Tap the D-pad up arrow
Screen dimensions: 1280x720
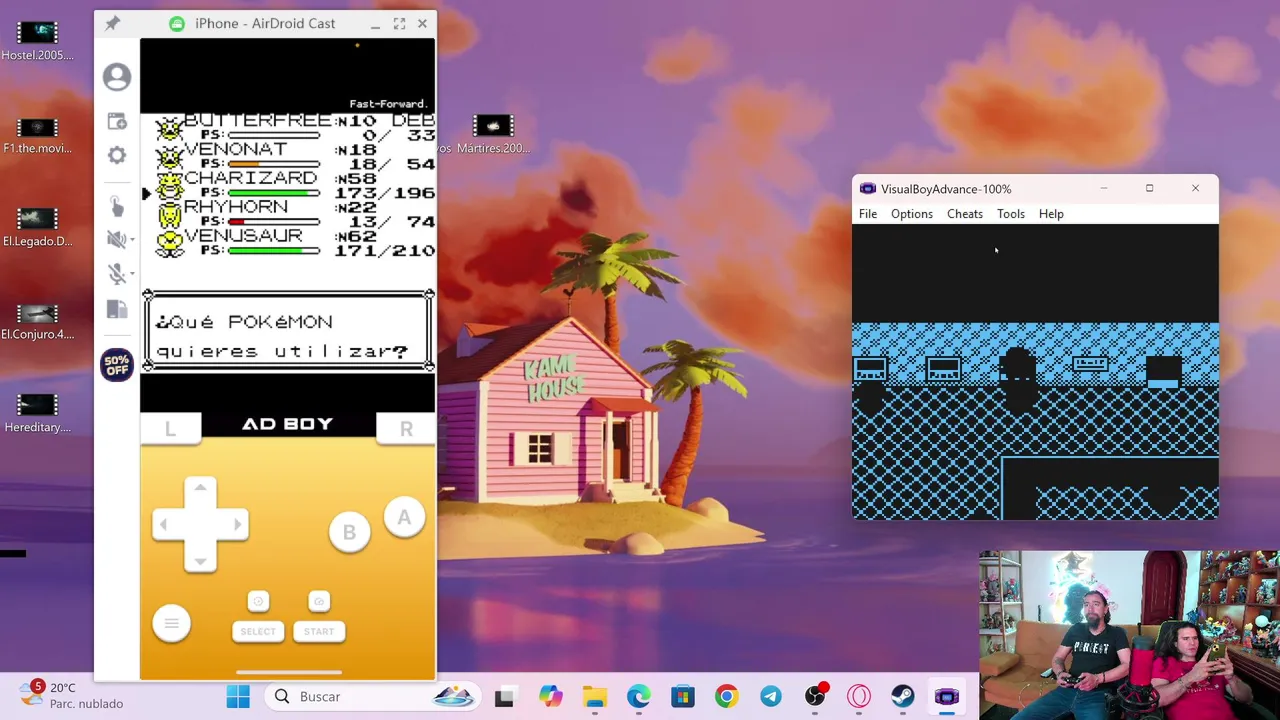click(200, 488)
